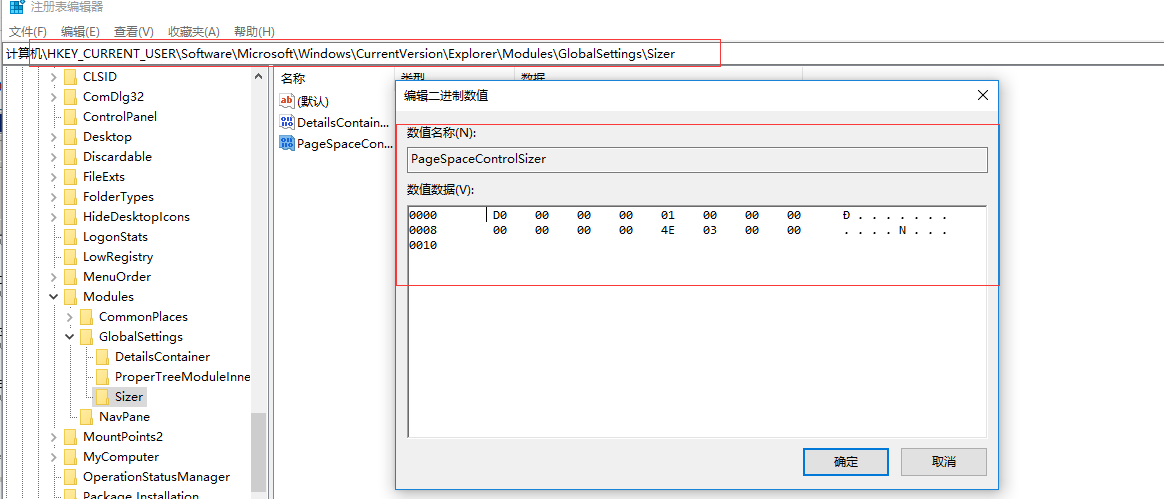Expand the MountPoints2 tree node

[x=53, y=437]
